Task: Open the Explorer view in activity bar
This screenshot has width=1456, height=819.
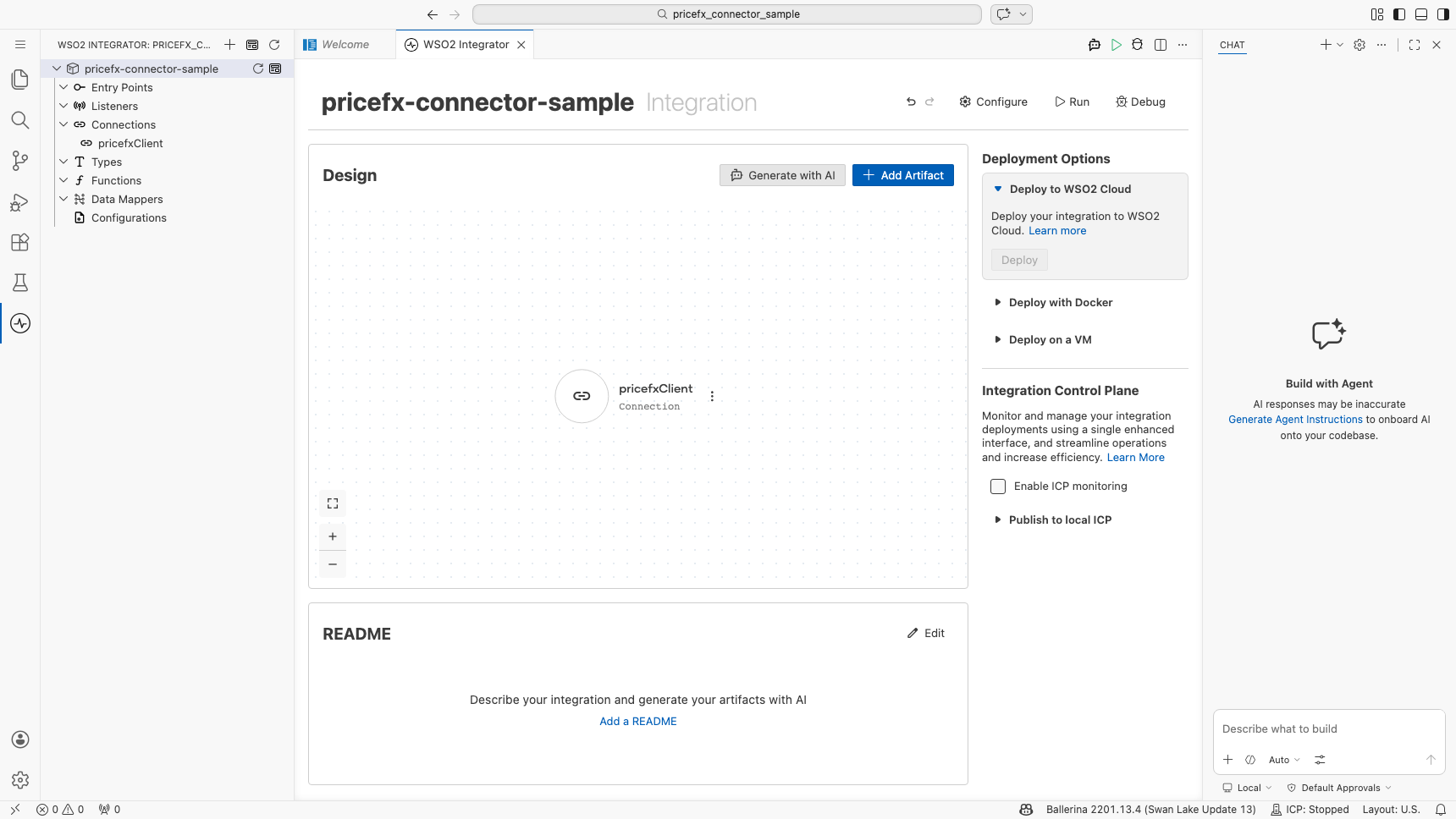Action: (x=20, y=80)
